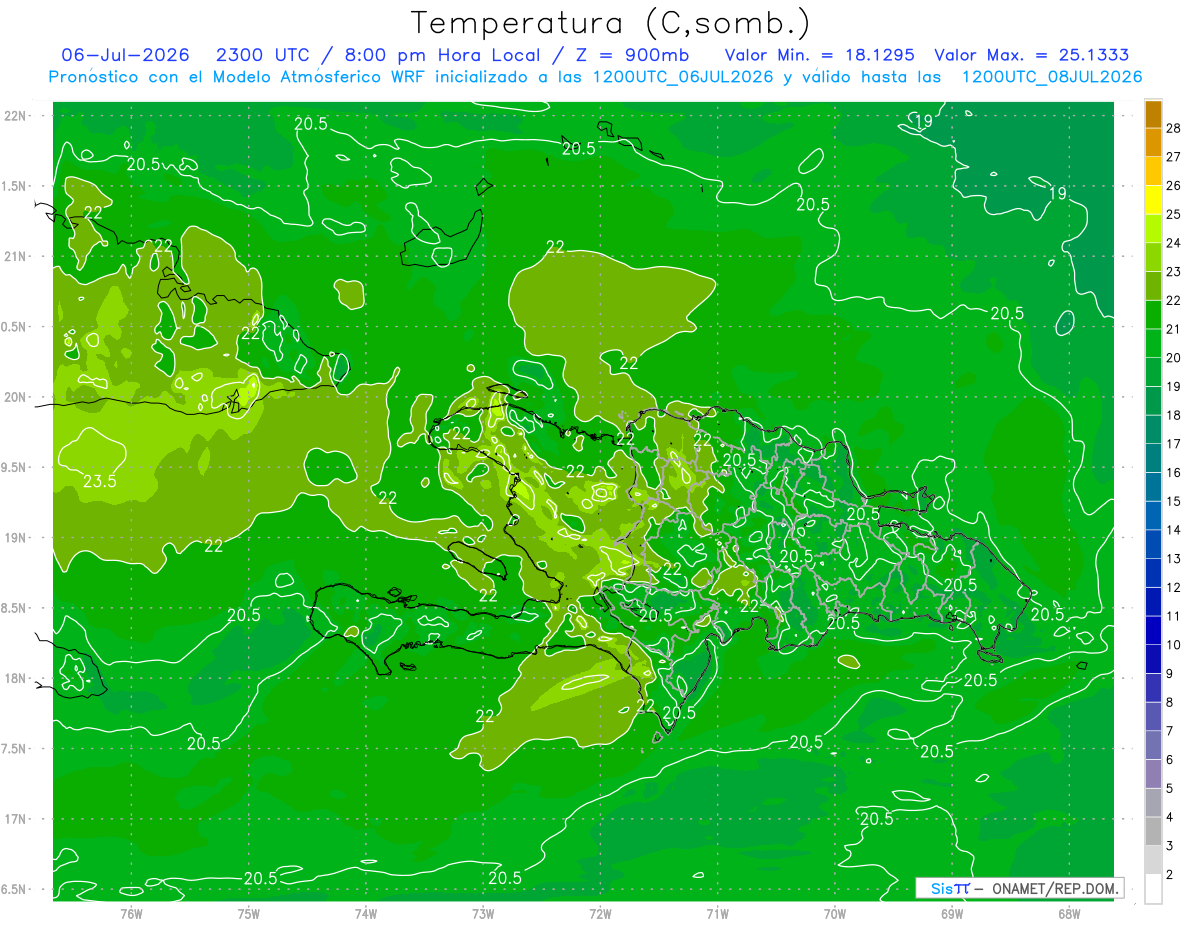
Task: Click the '73W' longitude axis label
Action: click(483, 913)
